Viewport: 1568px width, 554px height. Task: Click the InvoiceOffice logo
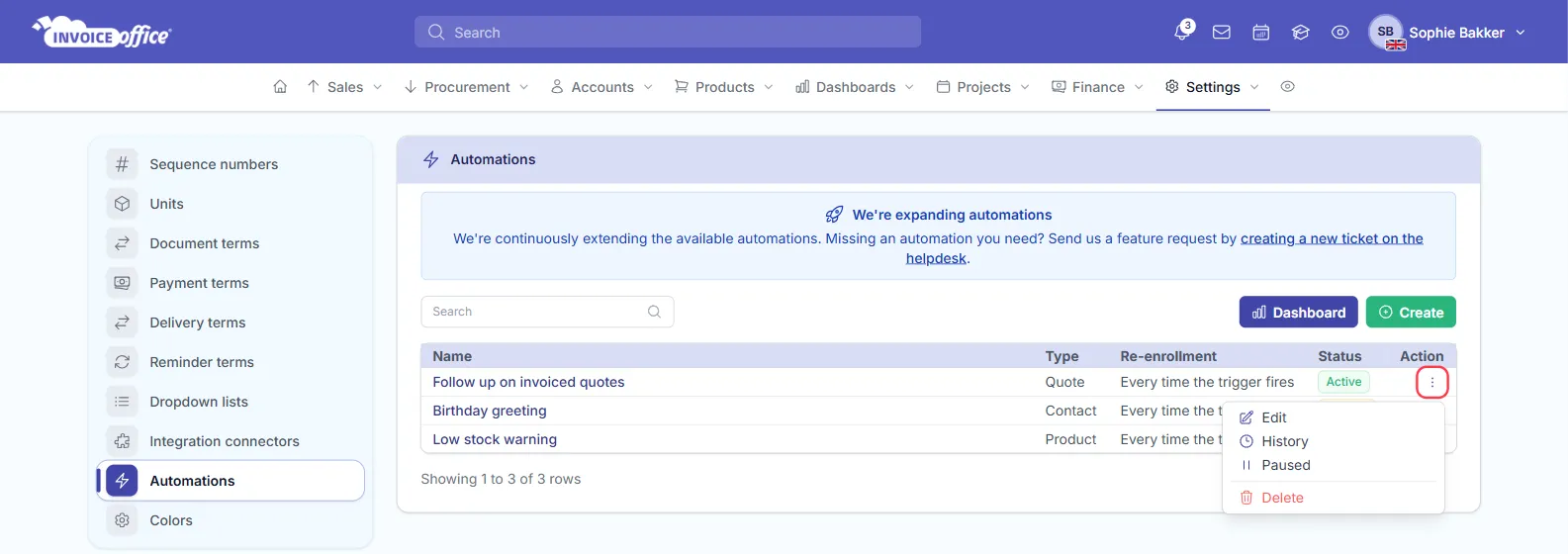(x=103, y=33)
